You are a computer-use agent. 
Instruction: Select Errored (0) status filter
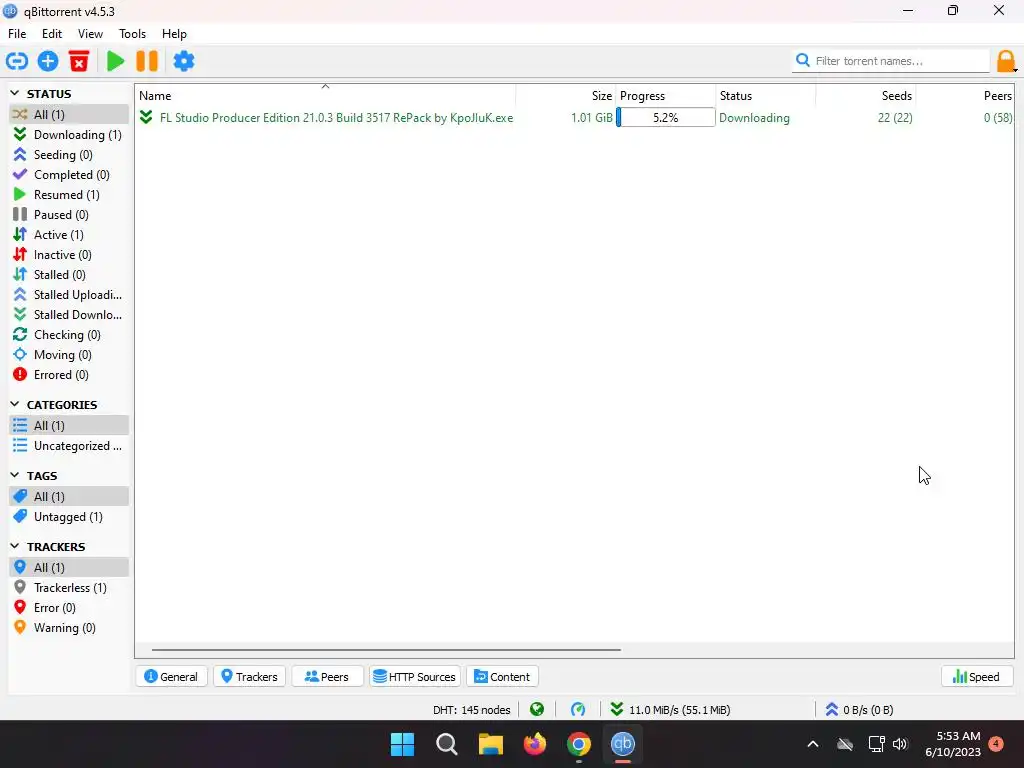point(69,375)
